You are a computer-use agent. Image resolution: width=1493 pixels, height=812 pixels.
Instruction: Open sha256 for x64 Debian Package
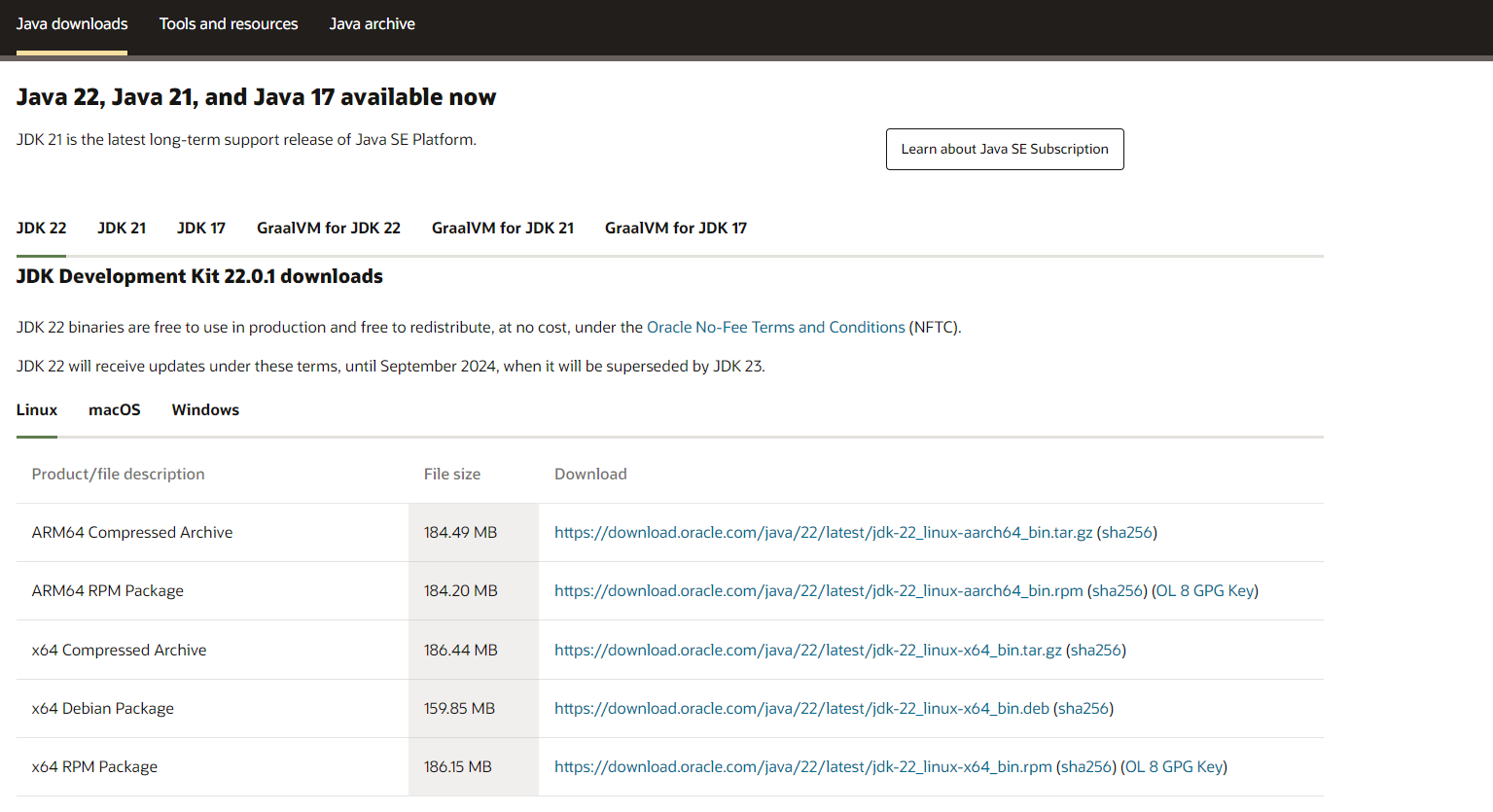pyautogui.click(x=1084, y=709)
